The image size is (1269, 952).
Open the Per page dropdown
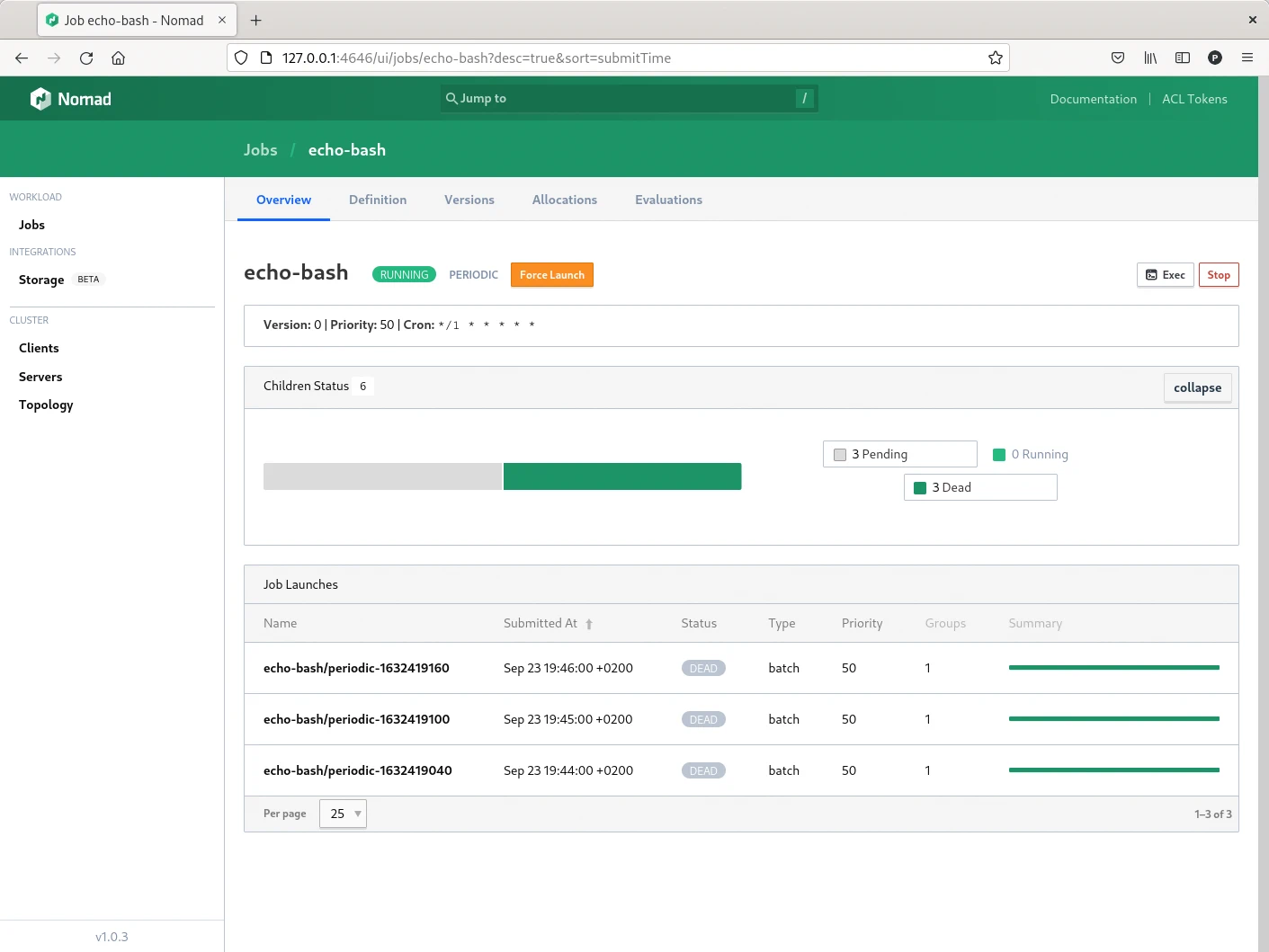(343, 814)
